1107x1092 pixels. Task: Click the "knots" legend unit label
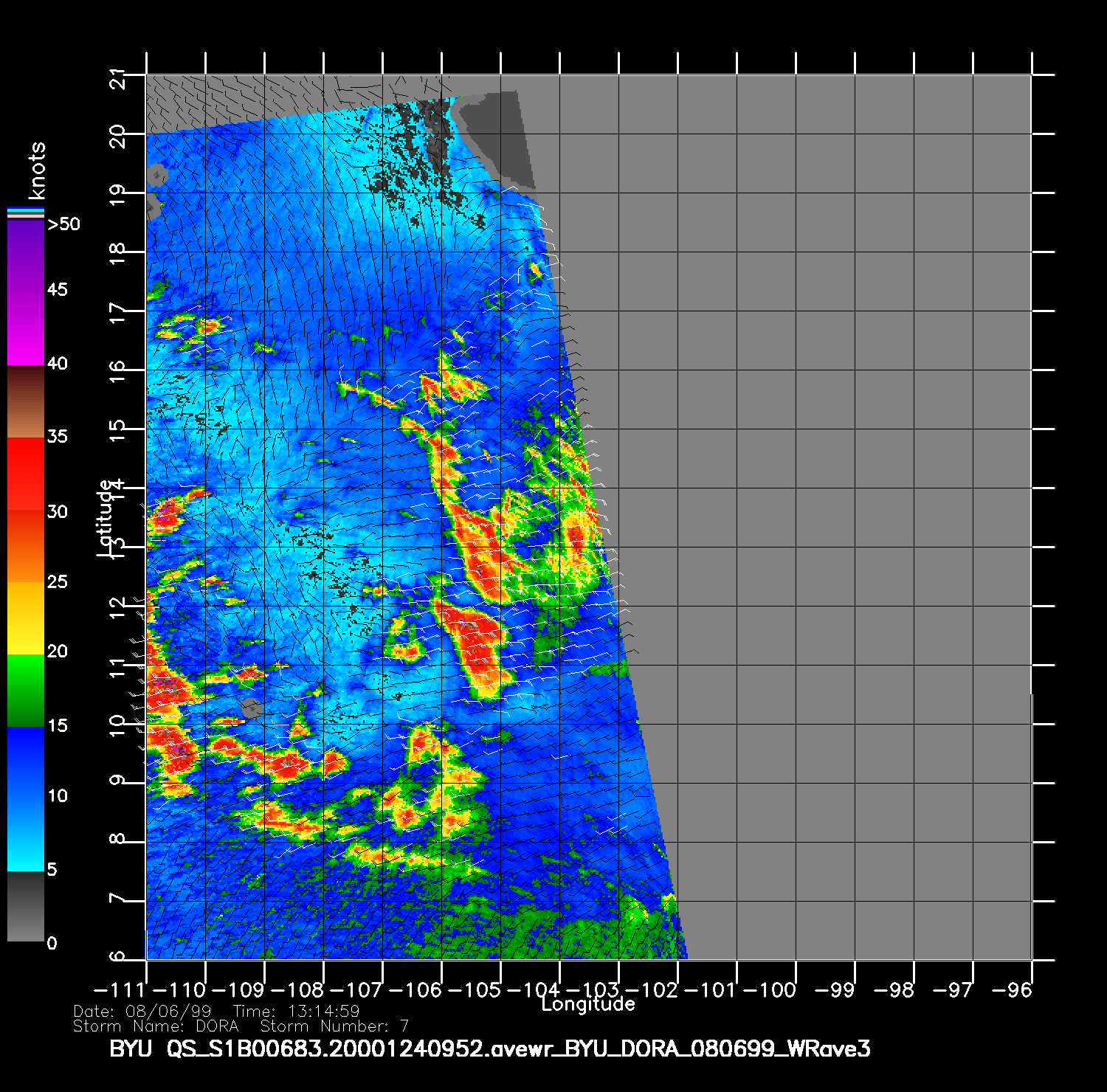tap(36, 170)
